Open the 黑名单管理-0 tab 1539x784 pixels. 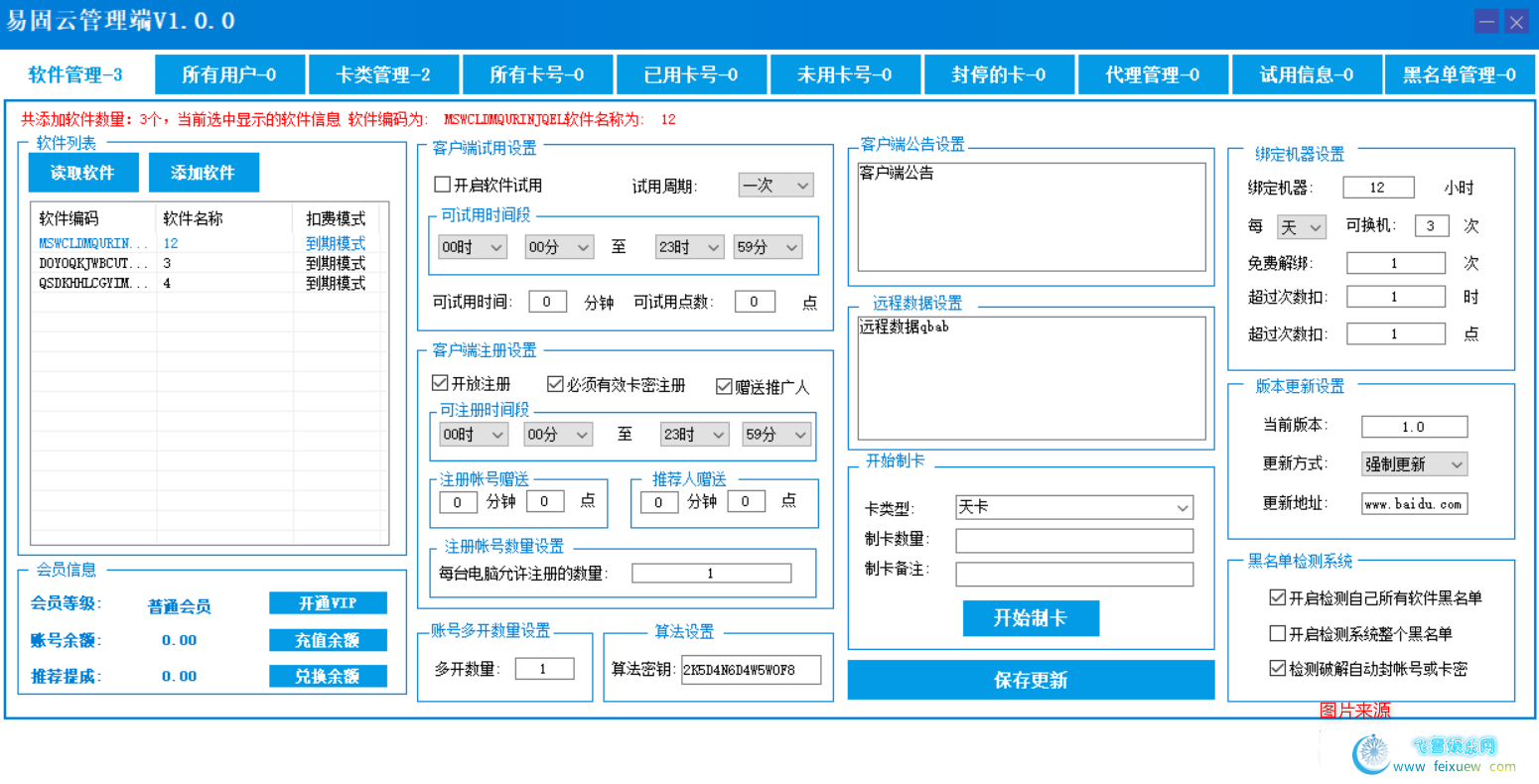(1460, 74)
